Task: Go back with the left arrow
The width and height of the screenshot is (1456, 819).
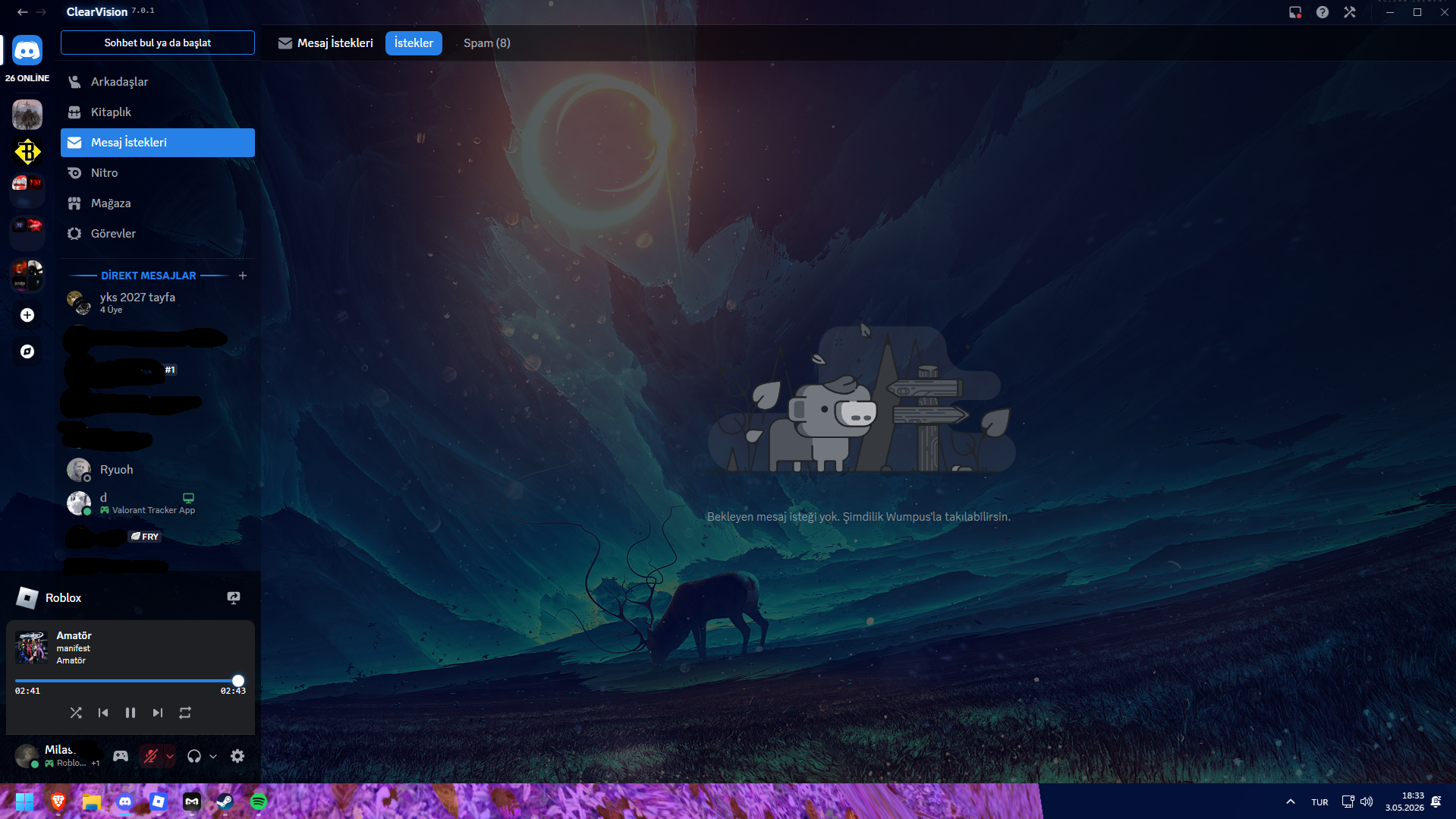Action: [23, 12]
